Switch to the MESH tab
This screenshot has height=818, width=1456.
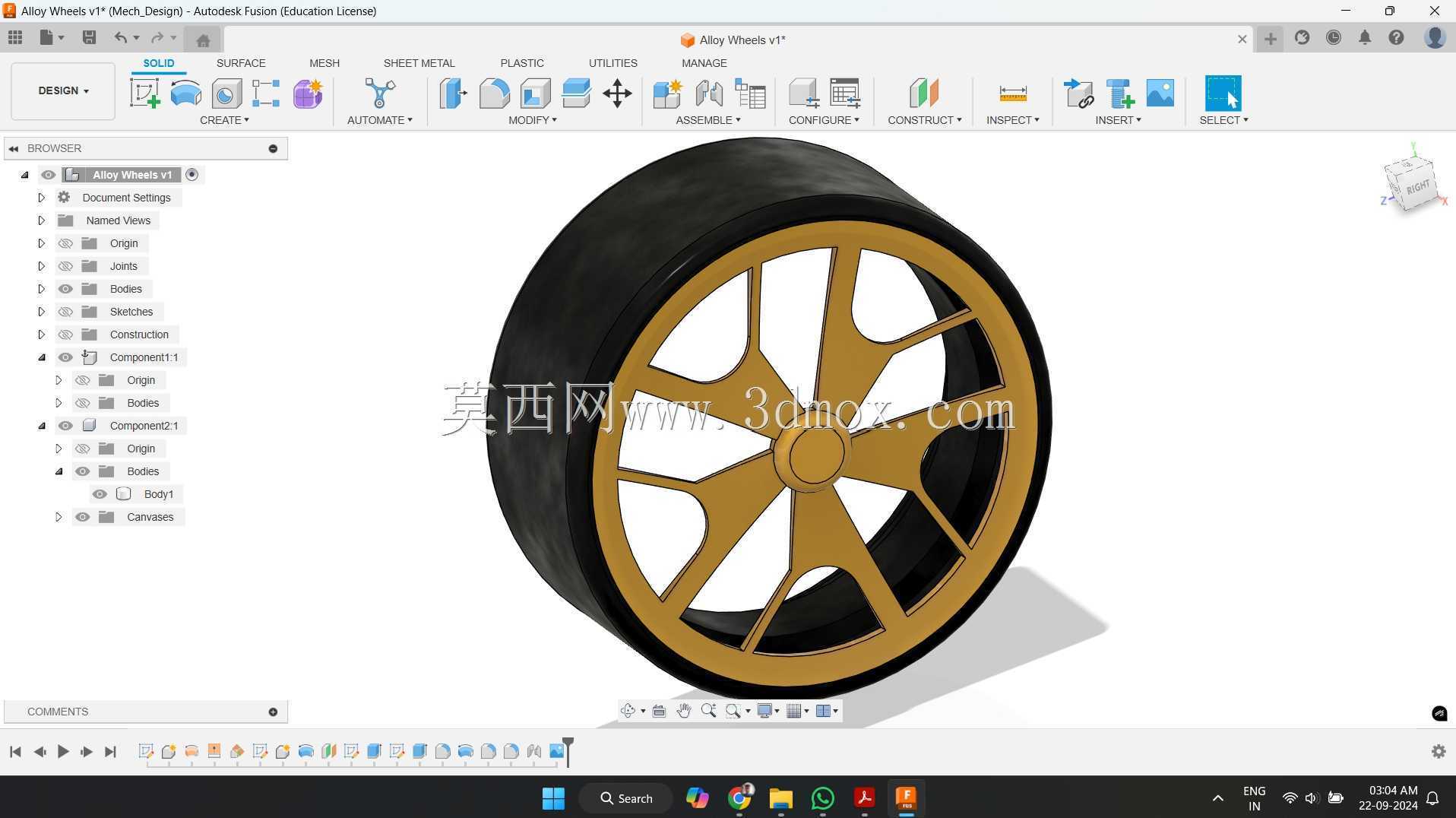click(324, 63)
